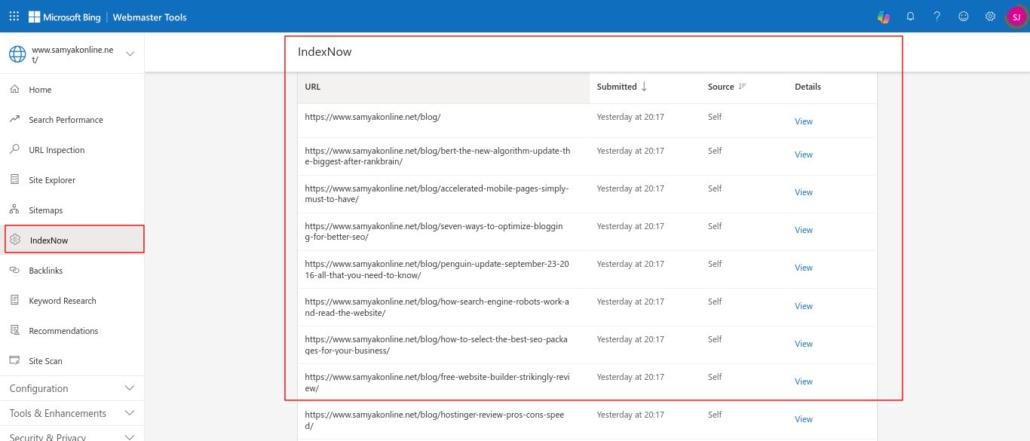
Task: Open the site selector dropdown chevron
Action: pyautogui.click(x=130, y=54)
